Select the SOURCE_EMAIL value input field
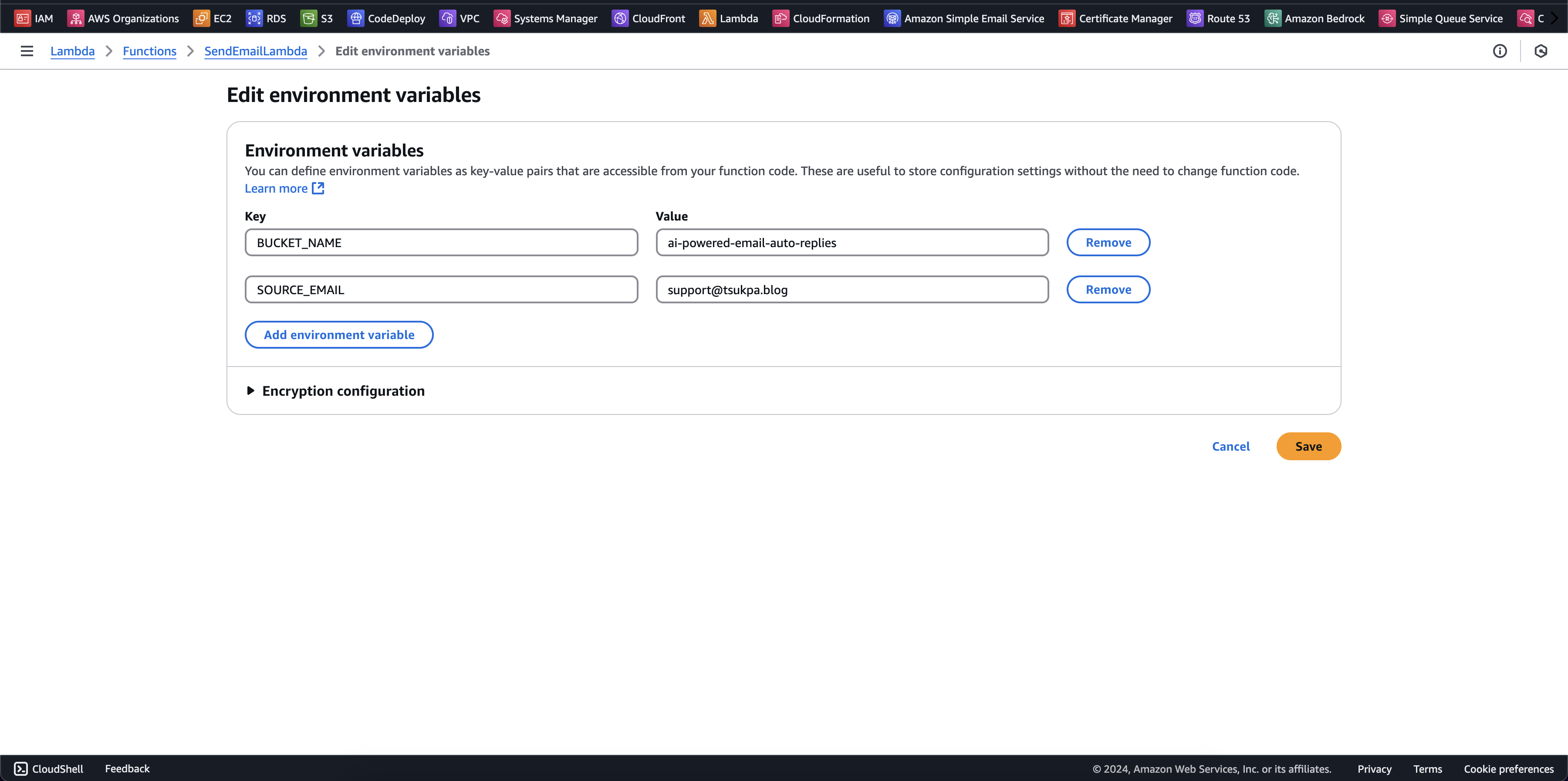 (x=851, y=289)
